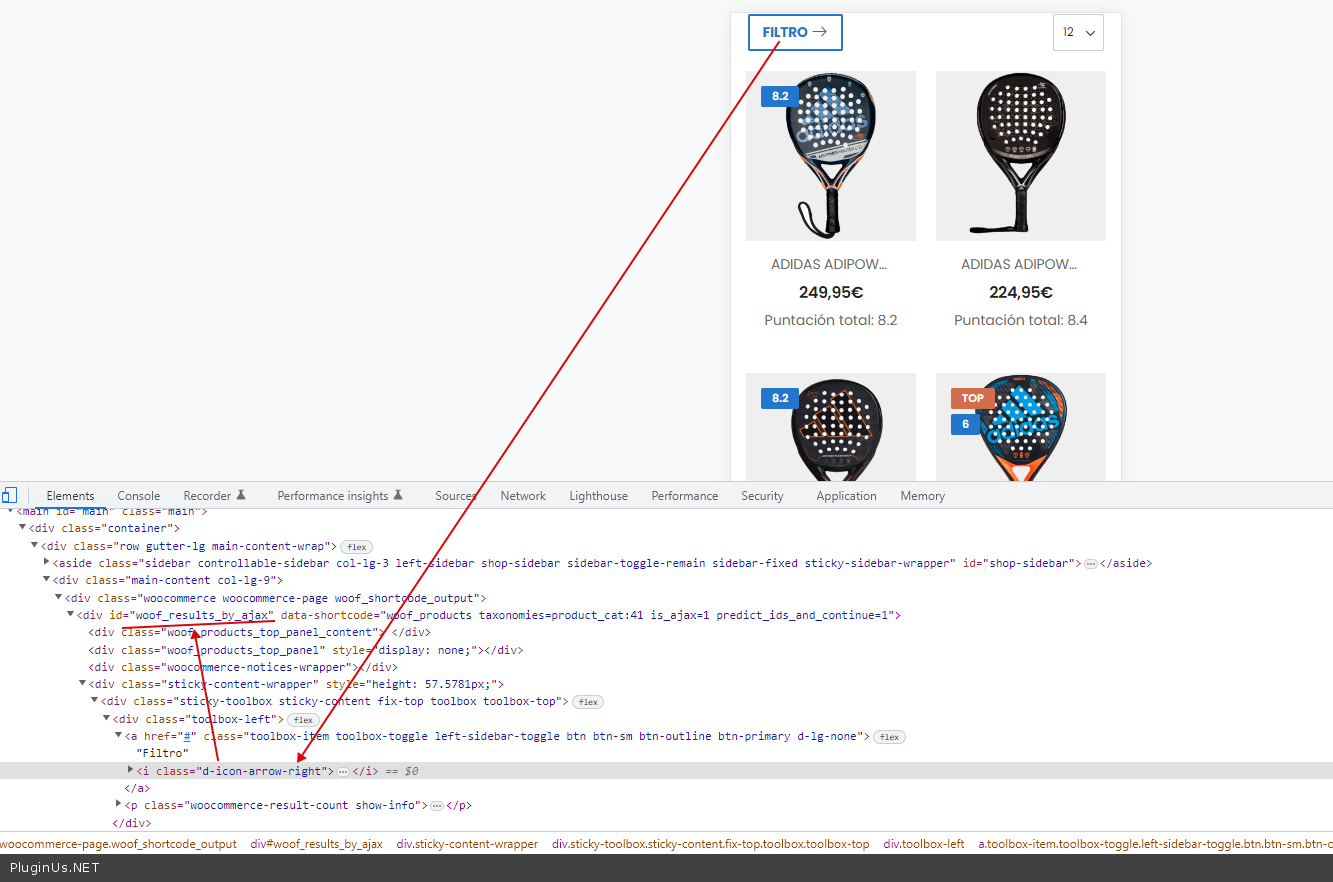Viewport: 1333px width, 882px height.
Task: Collapse the main-content col-lg-9 node
Action: 46,580
